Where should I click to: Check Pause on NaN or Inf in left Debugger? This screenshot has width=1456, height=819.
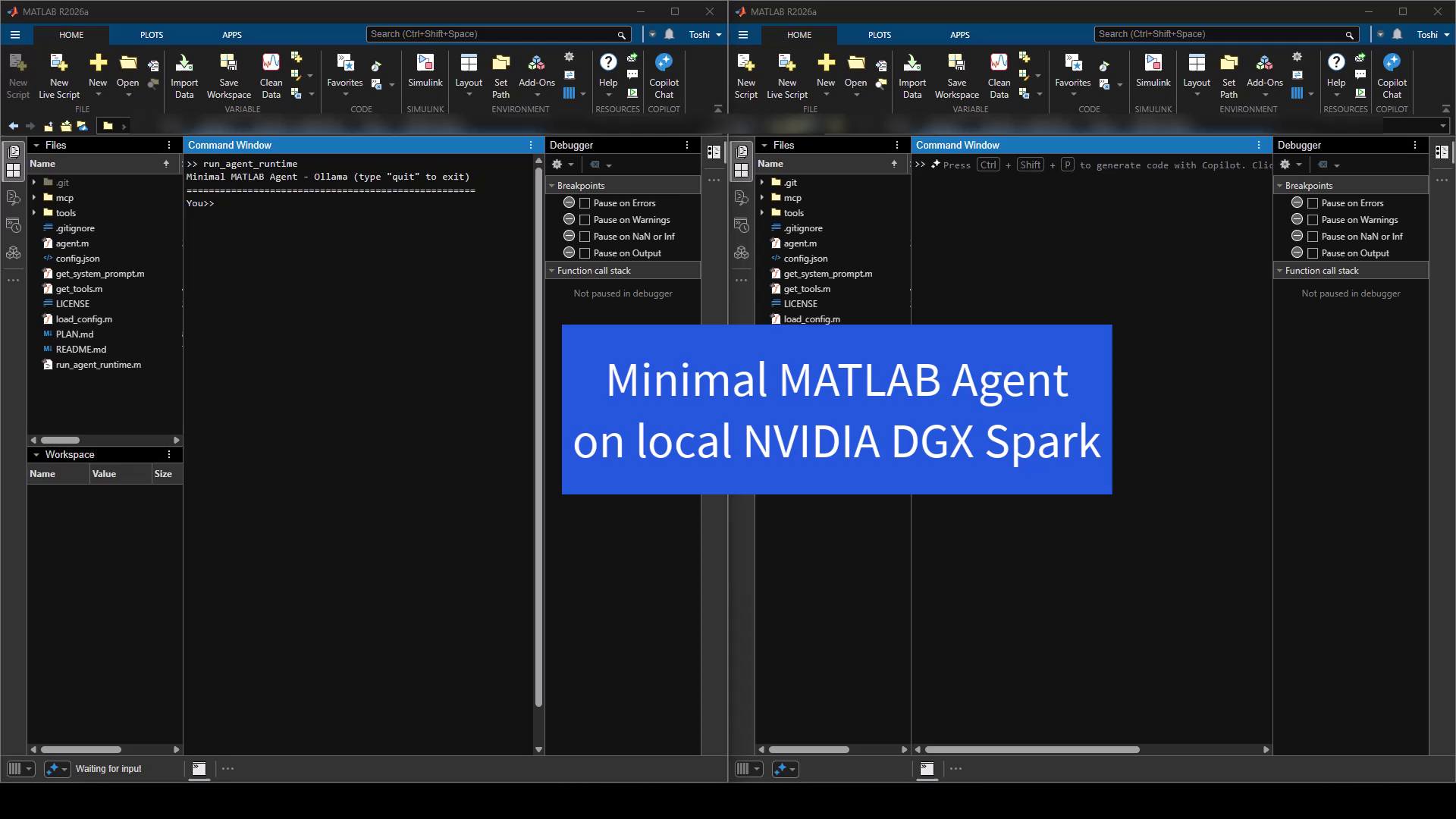pyautogui.click(x=585, y=237)
